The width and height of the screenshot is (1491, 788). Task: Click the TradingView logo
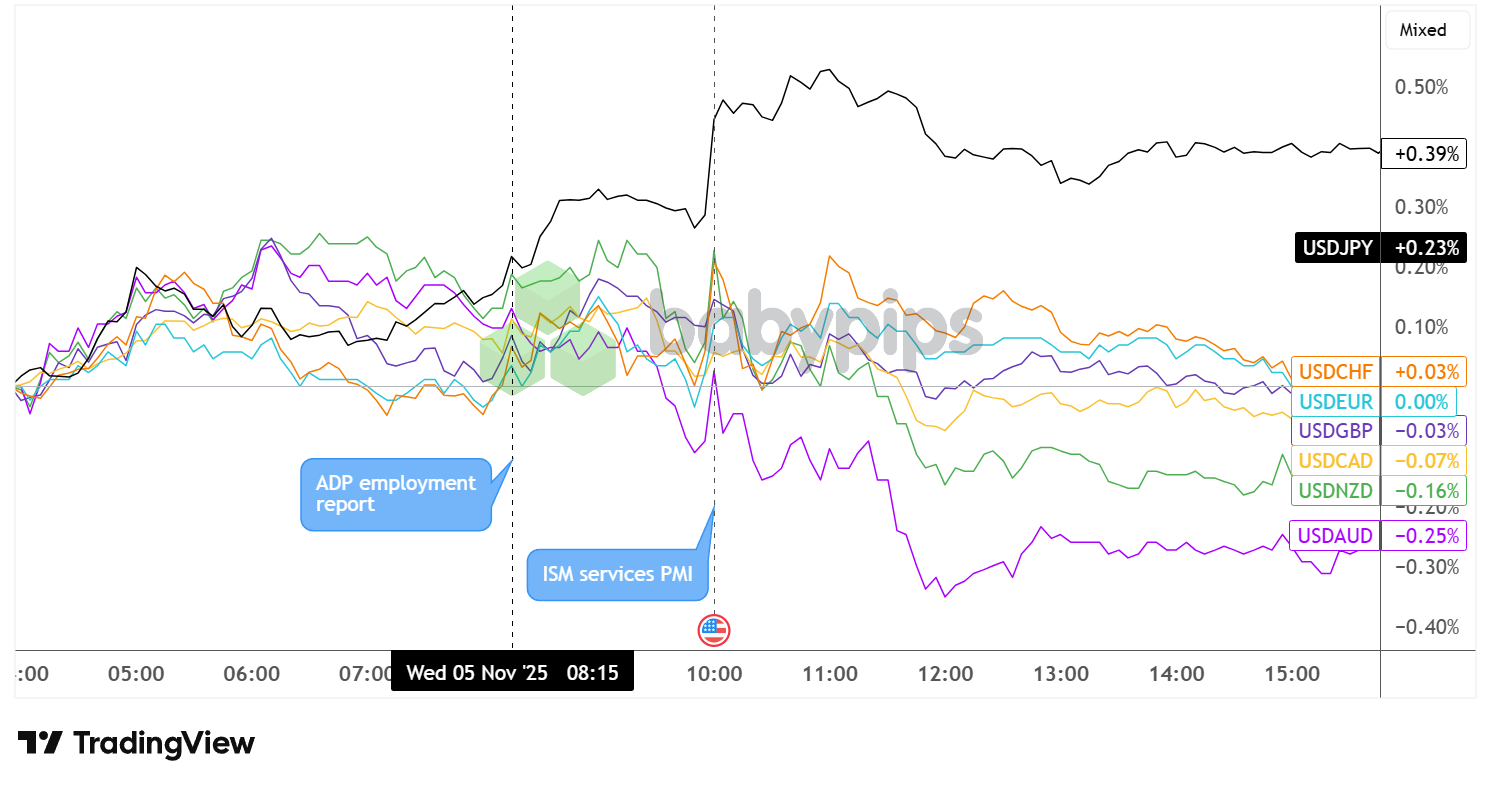(x=136, y=743)
